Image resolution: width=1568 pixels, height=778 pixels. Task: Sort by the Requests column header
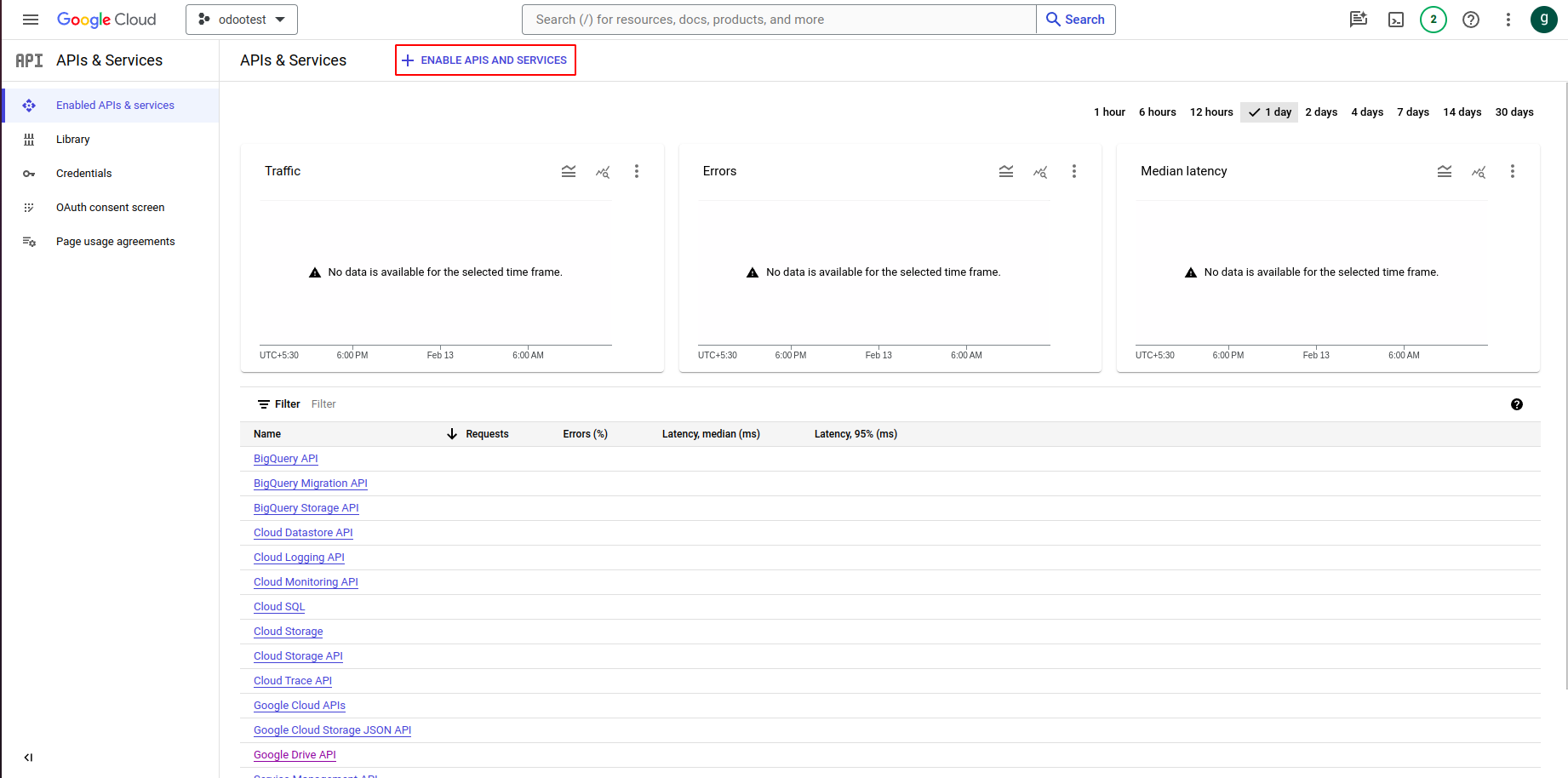(x=487, y=434)
